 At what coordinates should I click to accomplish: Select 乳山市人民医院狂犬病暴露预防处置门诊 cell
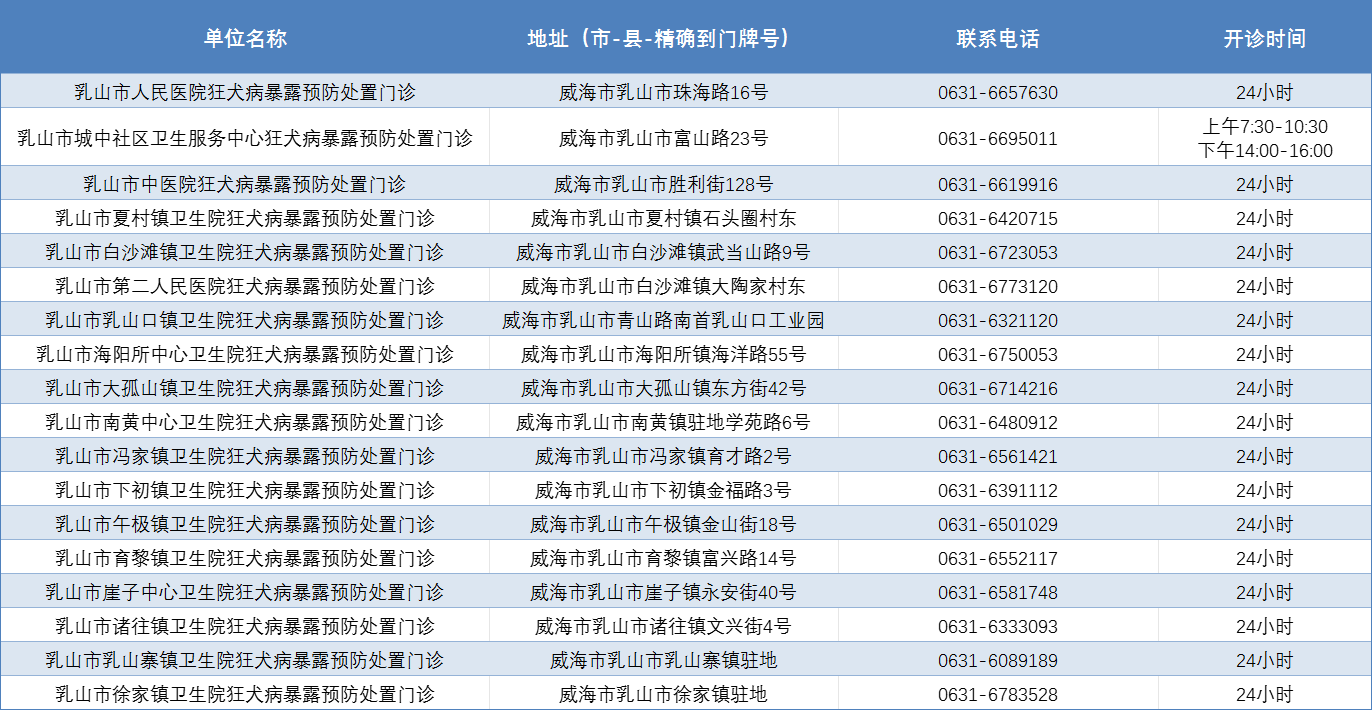[245, 92]
